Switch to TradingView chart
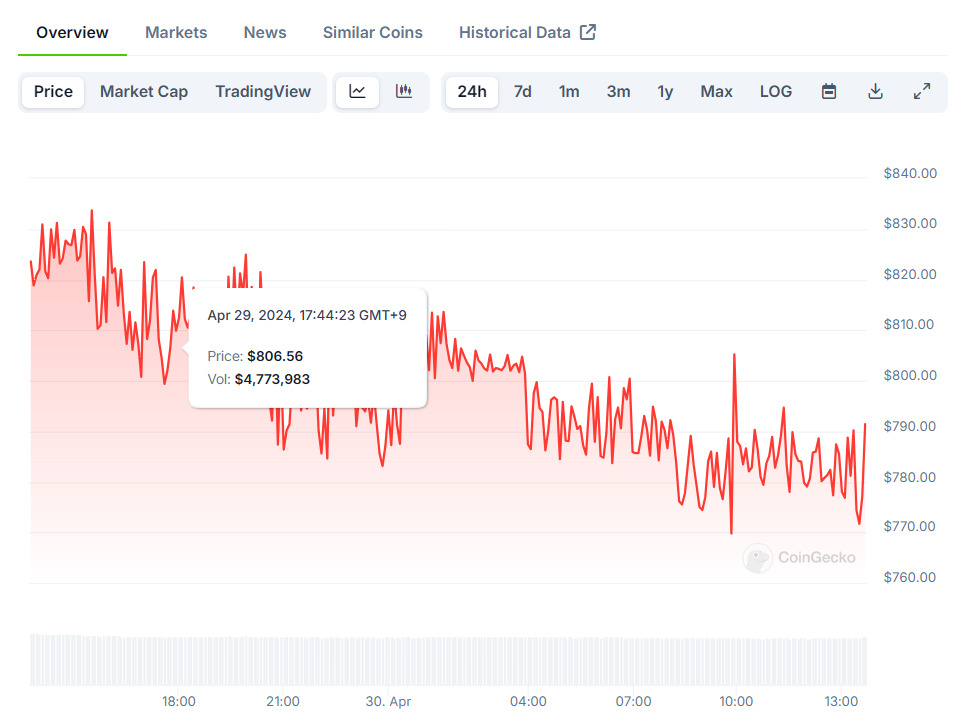The image size is (954, 717). (x=263, y=92)
